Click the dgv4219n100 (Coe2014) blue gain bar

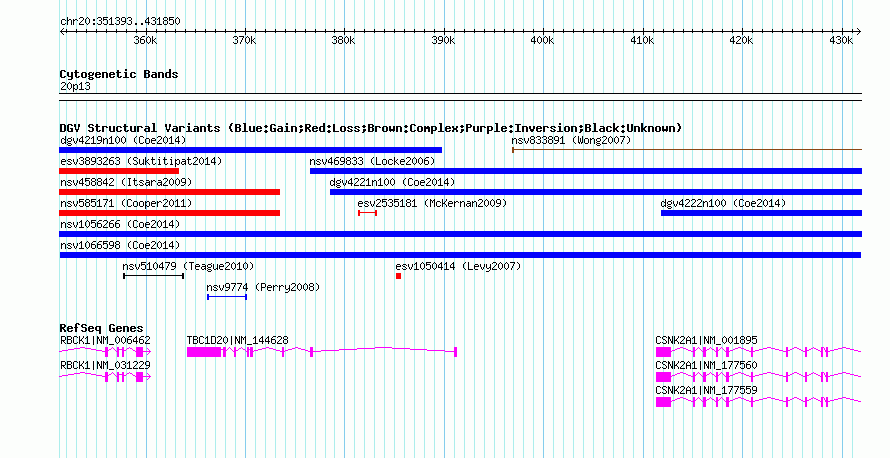pyautogui.click(x=250, y=150)
